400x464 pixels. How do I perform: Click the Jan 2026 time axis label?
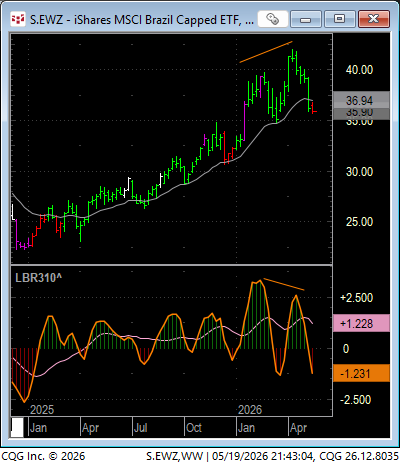click(x=246, y=428)
